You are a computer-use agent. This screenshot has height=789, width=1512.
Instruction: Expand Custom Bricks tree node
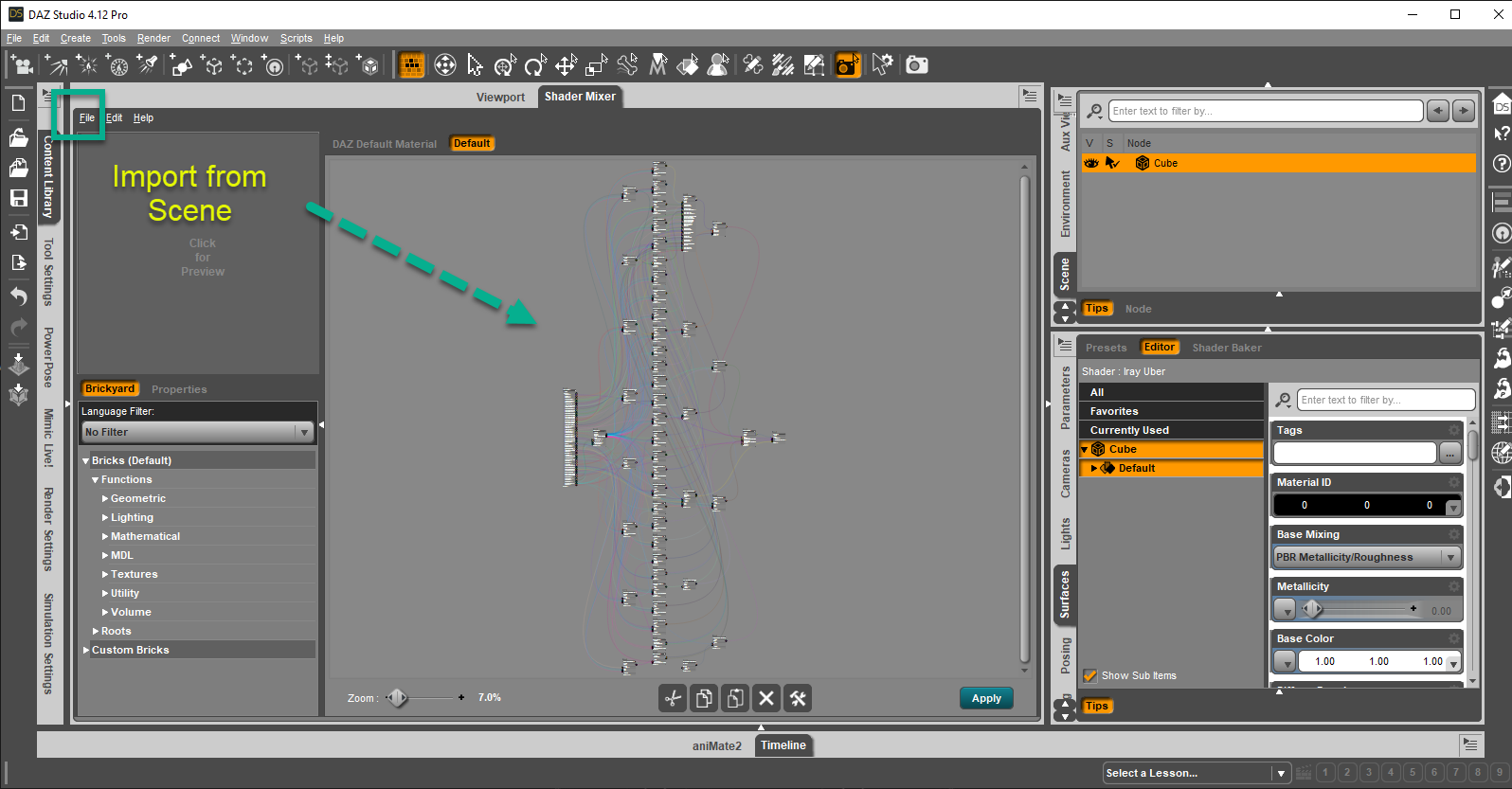[x=85, y=650]
